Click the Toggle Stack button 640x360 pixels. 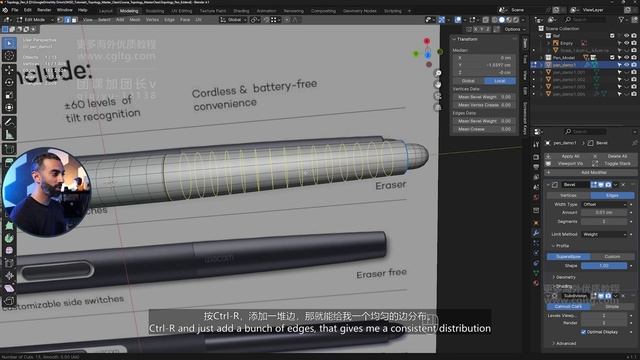coord(614,164)
